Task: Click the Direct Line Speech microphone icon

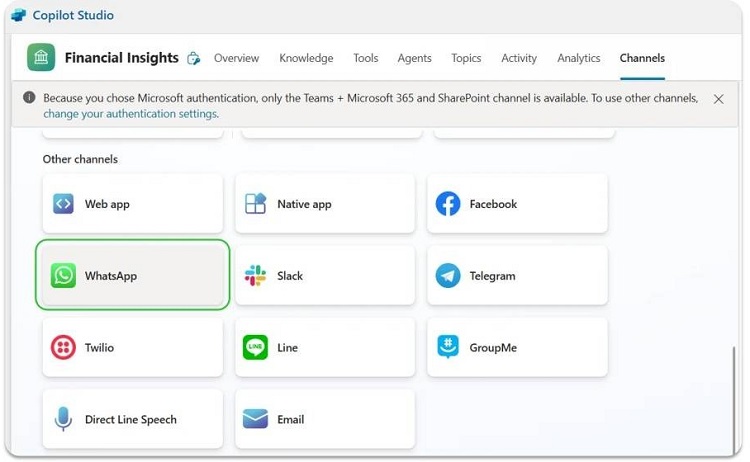Action: pyautogui.click(x=64, y=420)
